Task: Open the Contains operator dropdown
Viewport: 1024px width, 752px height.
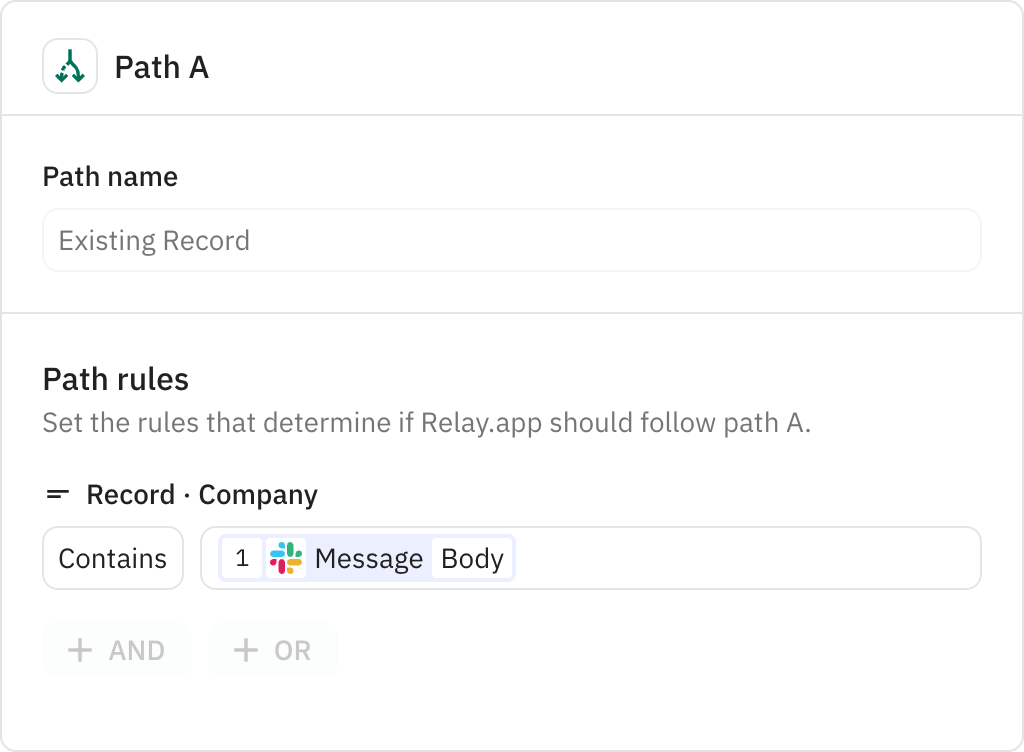Action: [x=112, y=558]
